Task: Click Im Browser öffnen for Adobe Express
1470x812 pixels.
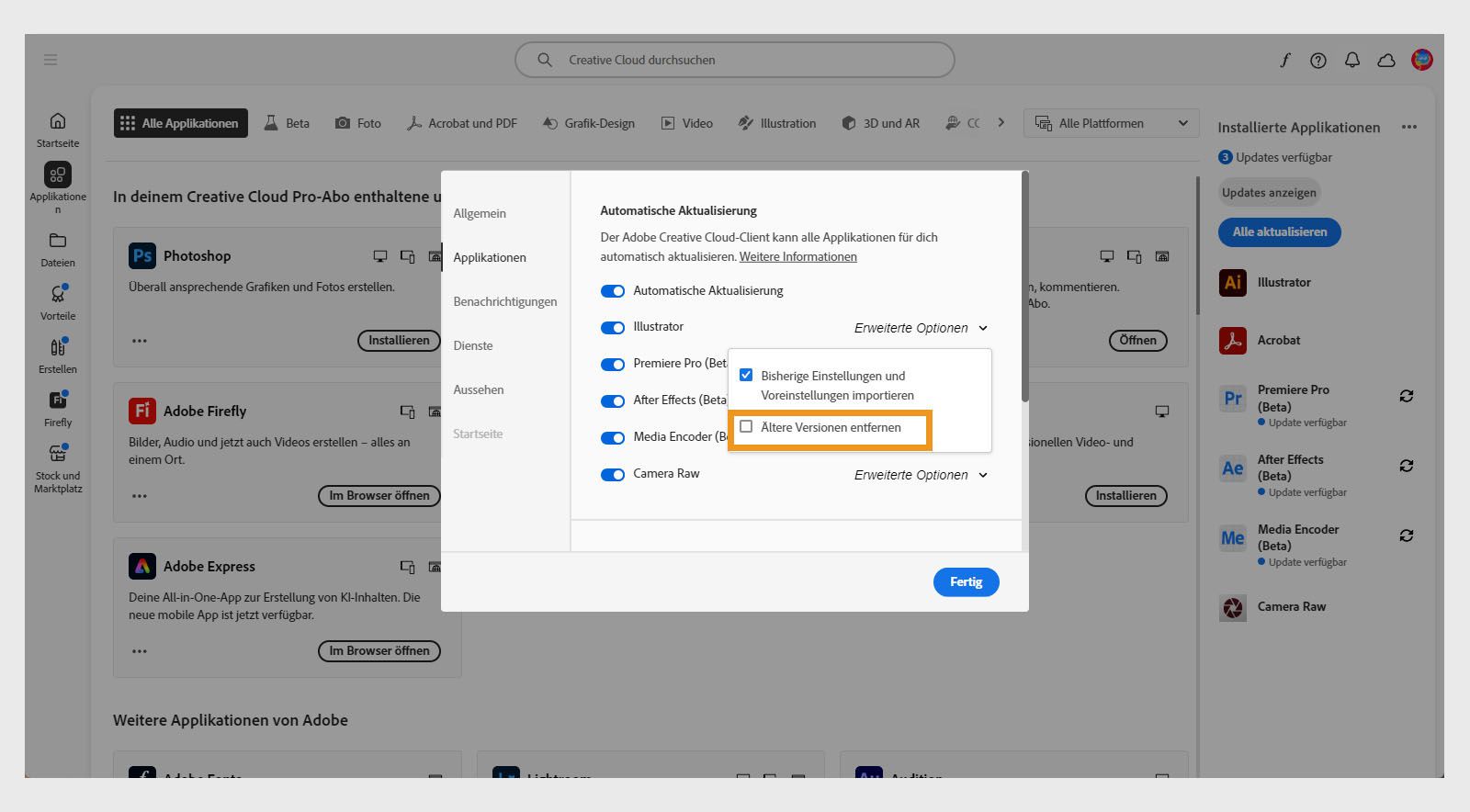Action: [x=379, y=651]
